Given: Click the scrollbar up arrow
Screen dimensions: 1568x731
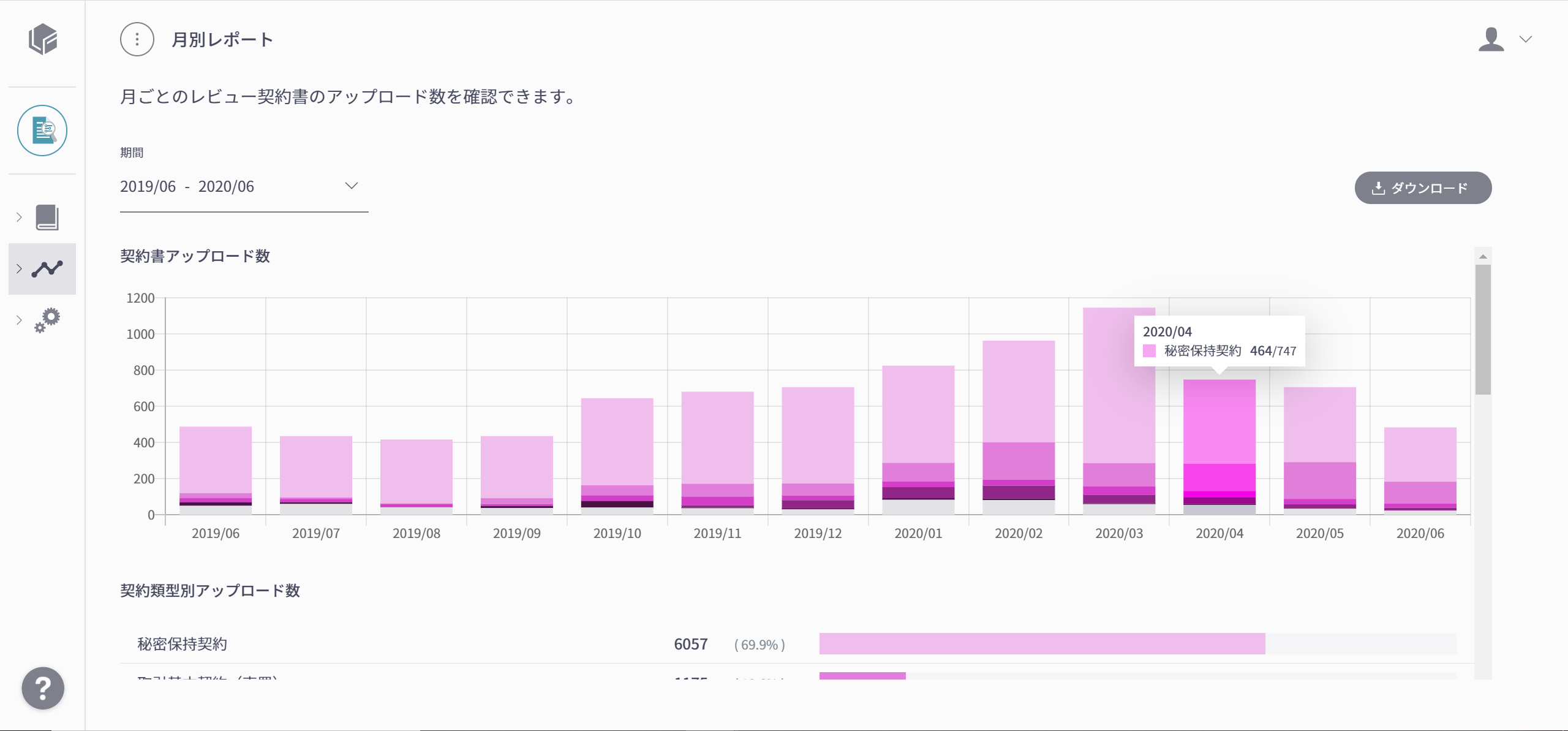Looking at the screenshot, I should pyautogui.click(x=1483, y=256).
